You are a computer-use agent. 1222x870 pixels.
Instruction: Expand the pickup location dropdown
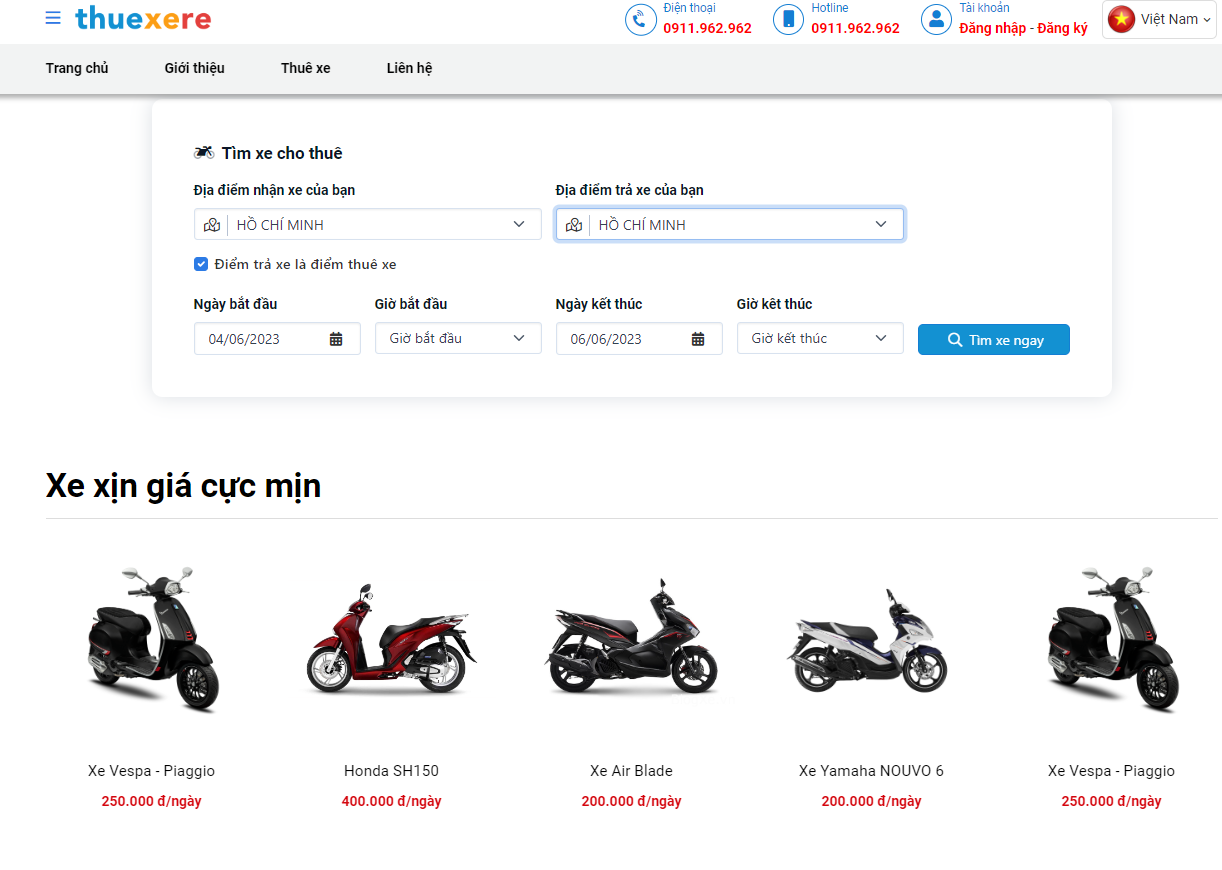(x=519, y=224)
